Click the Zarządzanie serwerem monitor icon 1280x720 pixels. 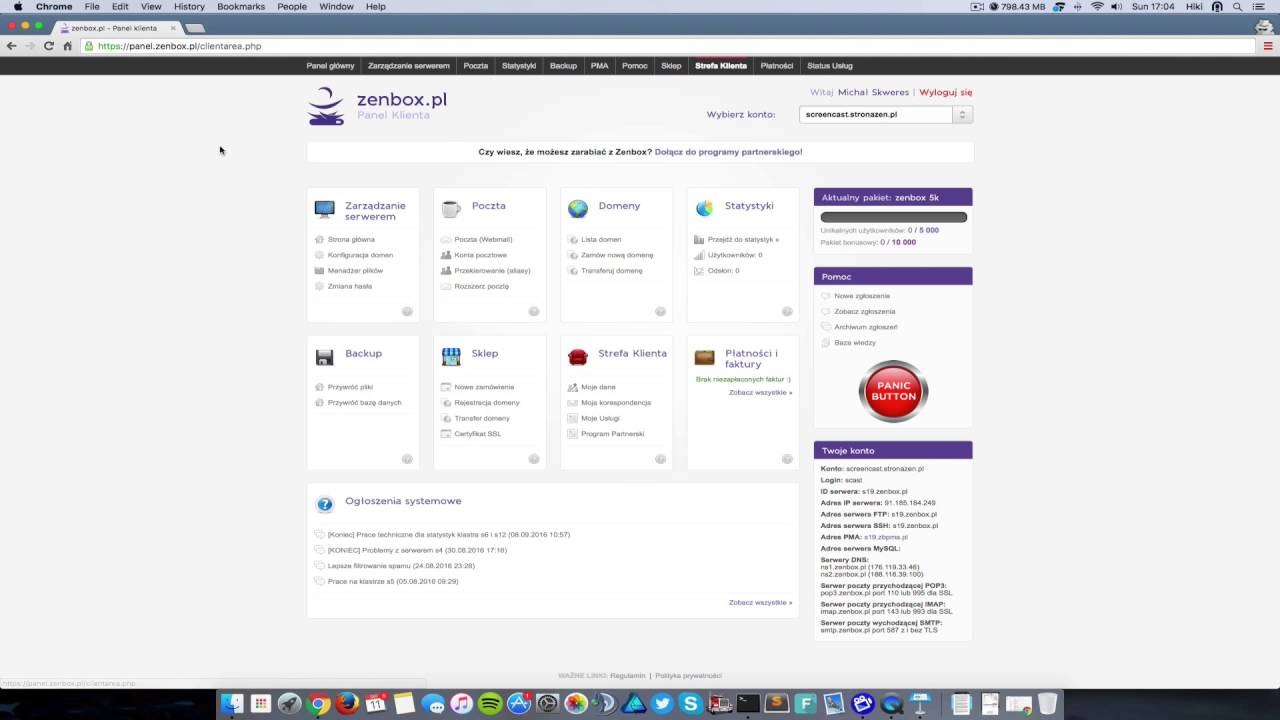324,209
